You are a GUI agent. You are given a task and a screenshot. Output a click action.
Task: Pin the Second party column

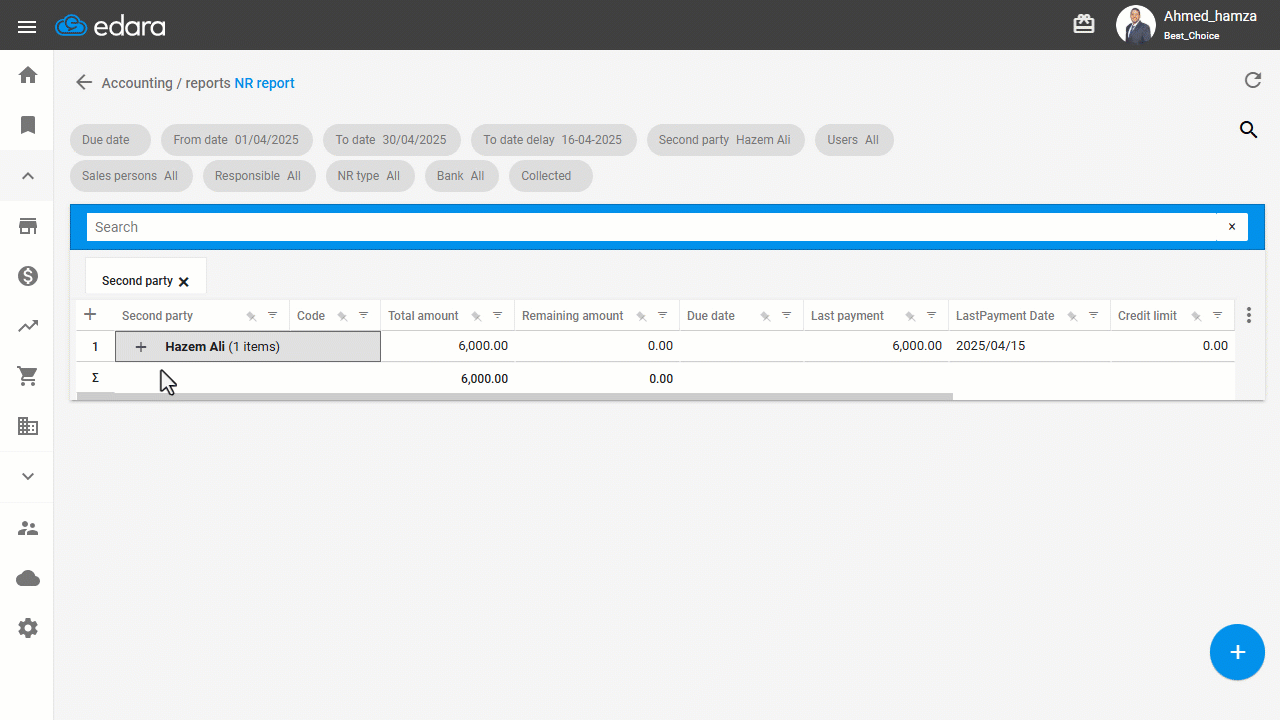tap(252, 316)
